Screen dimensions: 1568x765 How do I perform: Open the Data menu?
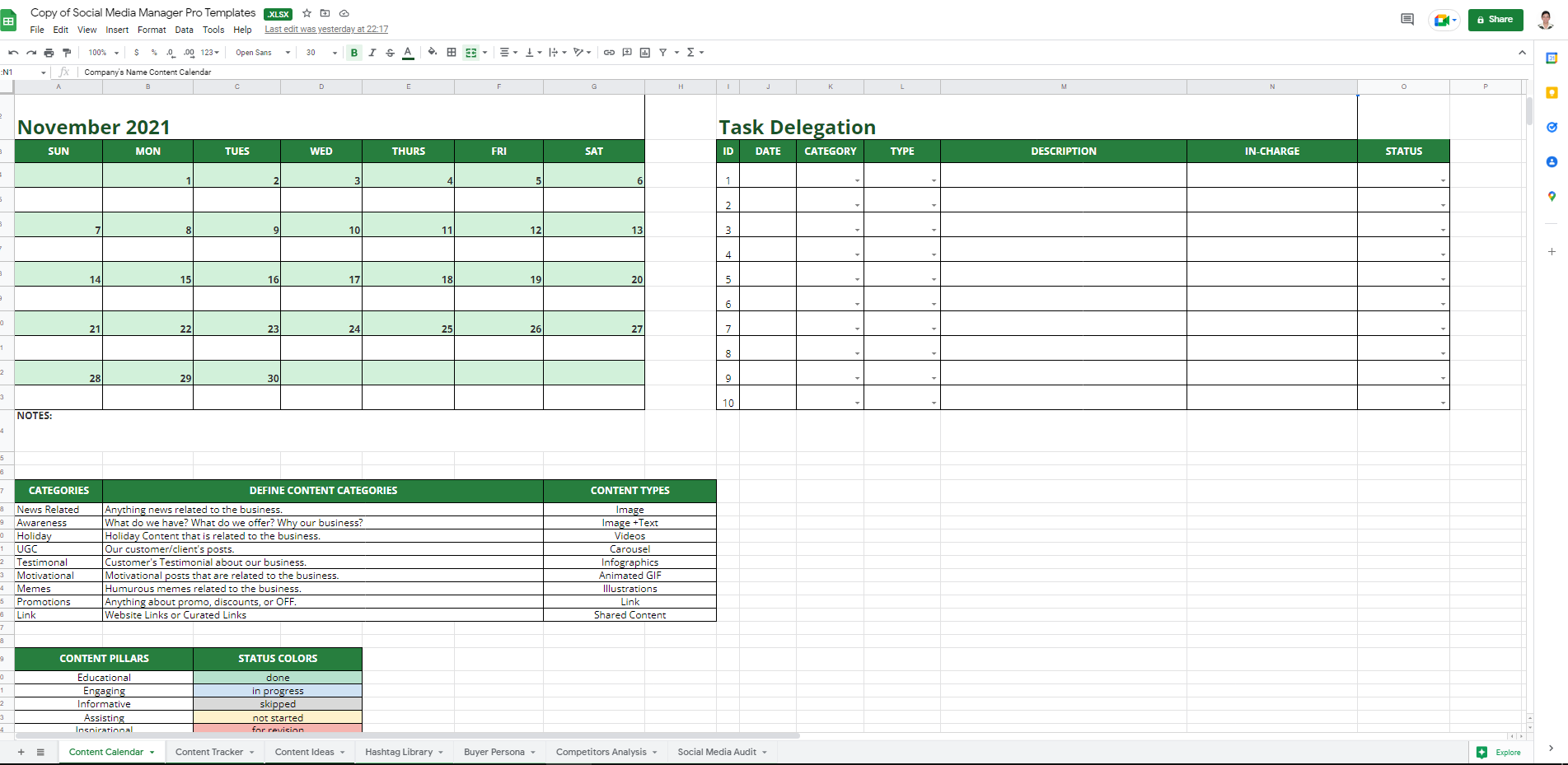point(185,30)
